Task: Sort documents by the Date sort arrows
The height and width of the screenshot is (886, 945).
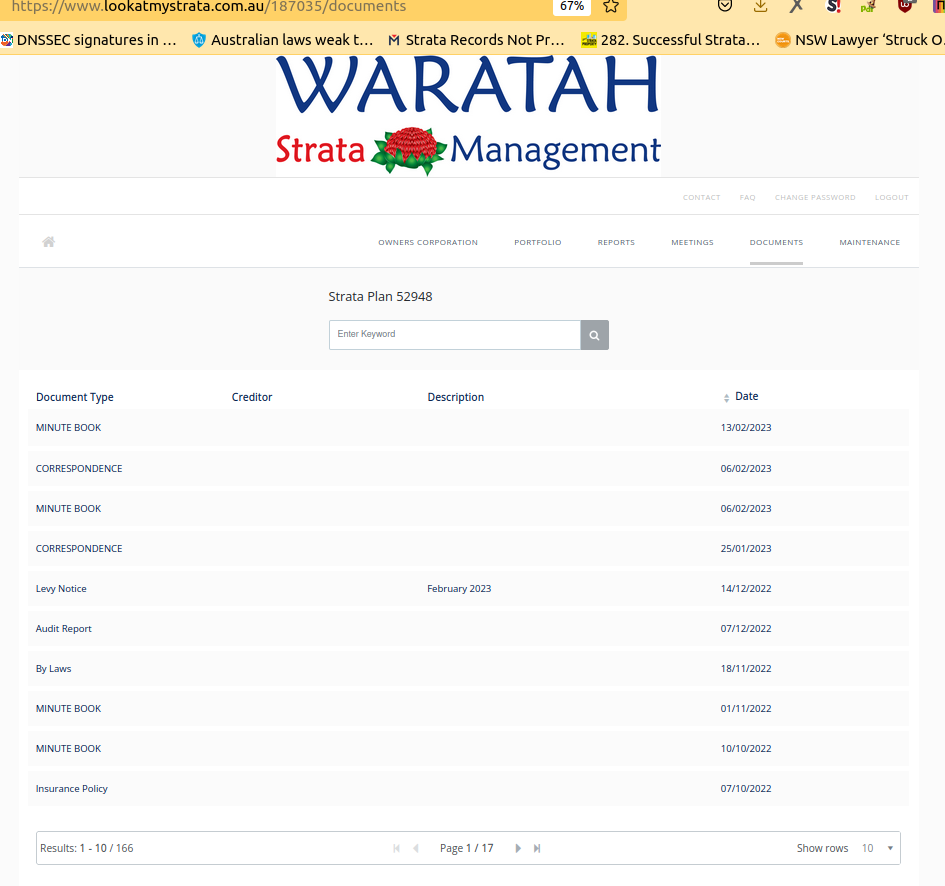Action: tap(726, 397)
